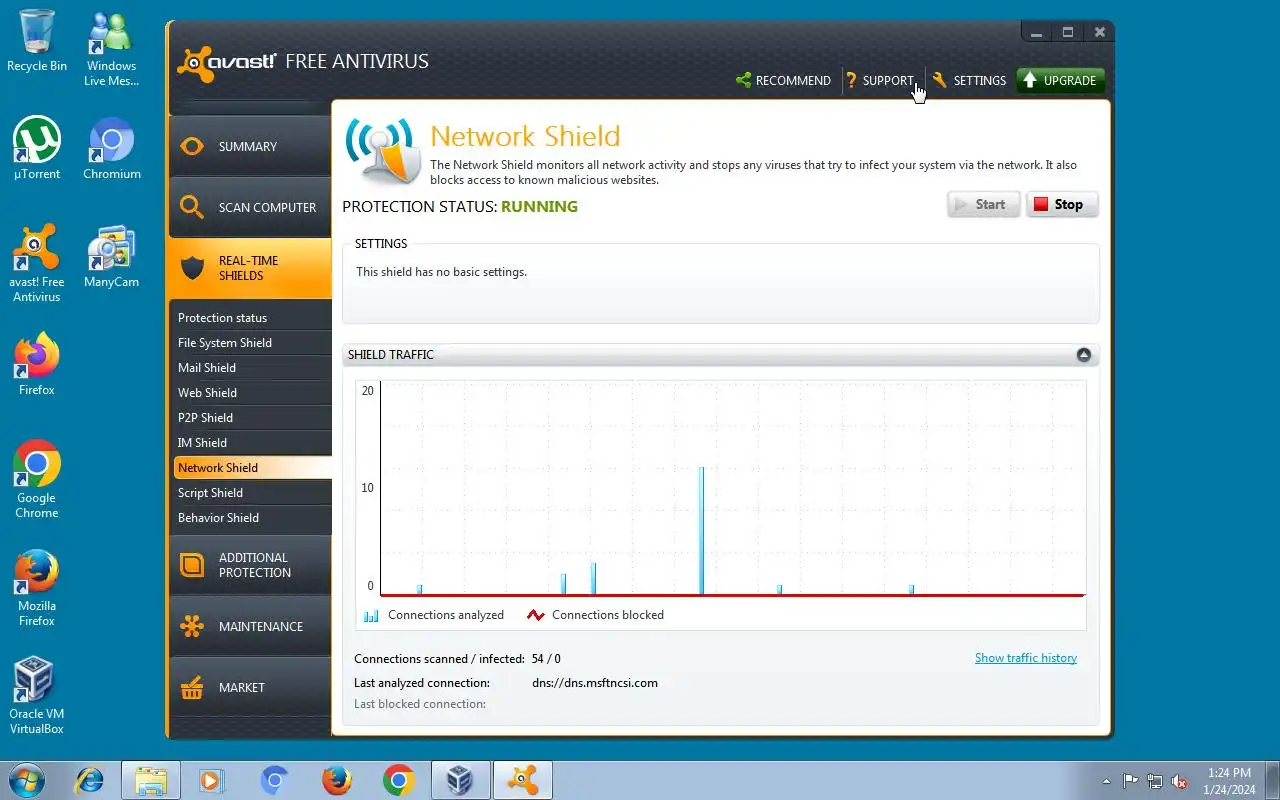Open the Maintenance section
Screen dimensions: 1280x800
click(x=250, y=626)
